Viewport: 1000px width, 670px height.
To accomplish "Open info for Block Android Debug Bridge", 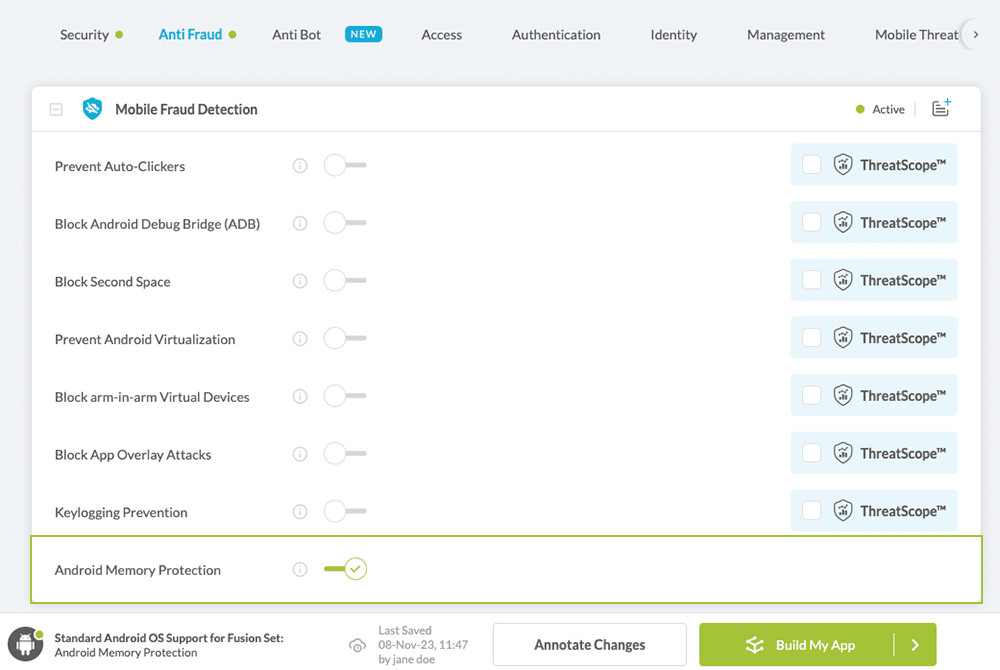I will point(300,224).
